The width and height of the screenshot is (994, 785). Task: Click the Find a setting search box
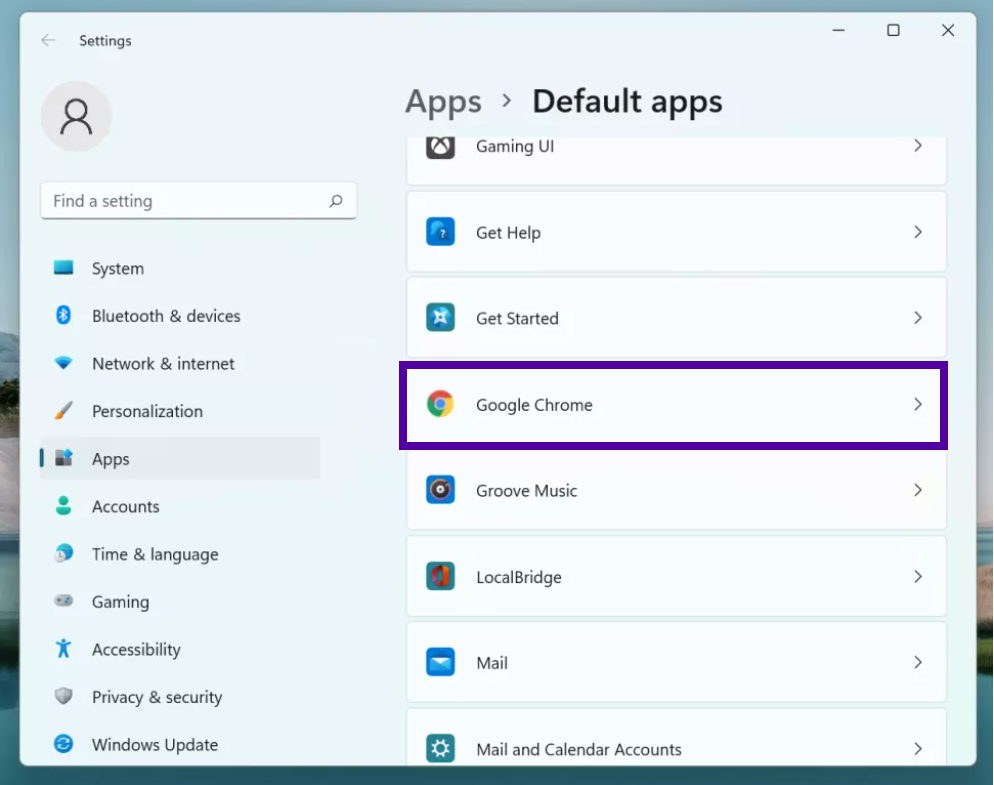pos(198,201)
